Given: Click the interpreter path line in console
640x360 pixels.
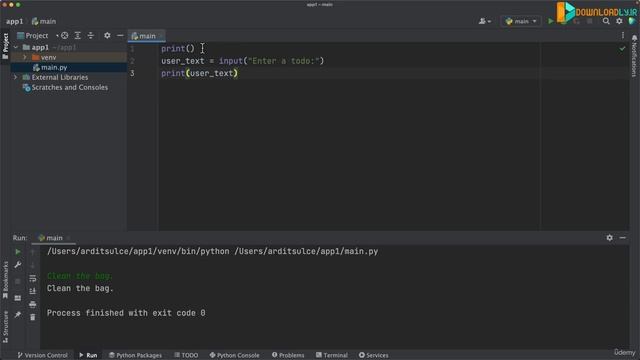Looking at the screenshot, I should 212,251.
